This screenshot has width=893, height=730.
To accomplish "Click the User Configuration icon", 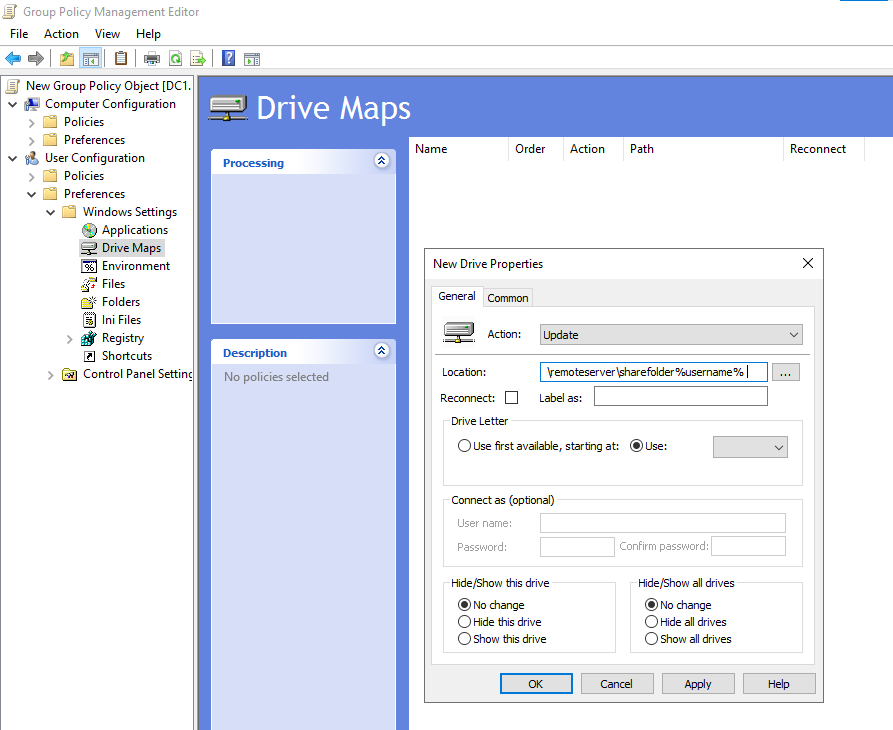I will (x=32, y=158).
